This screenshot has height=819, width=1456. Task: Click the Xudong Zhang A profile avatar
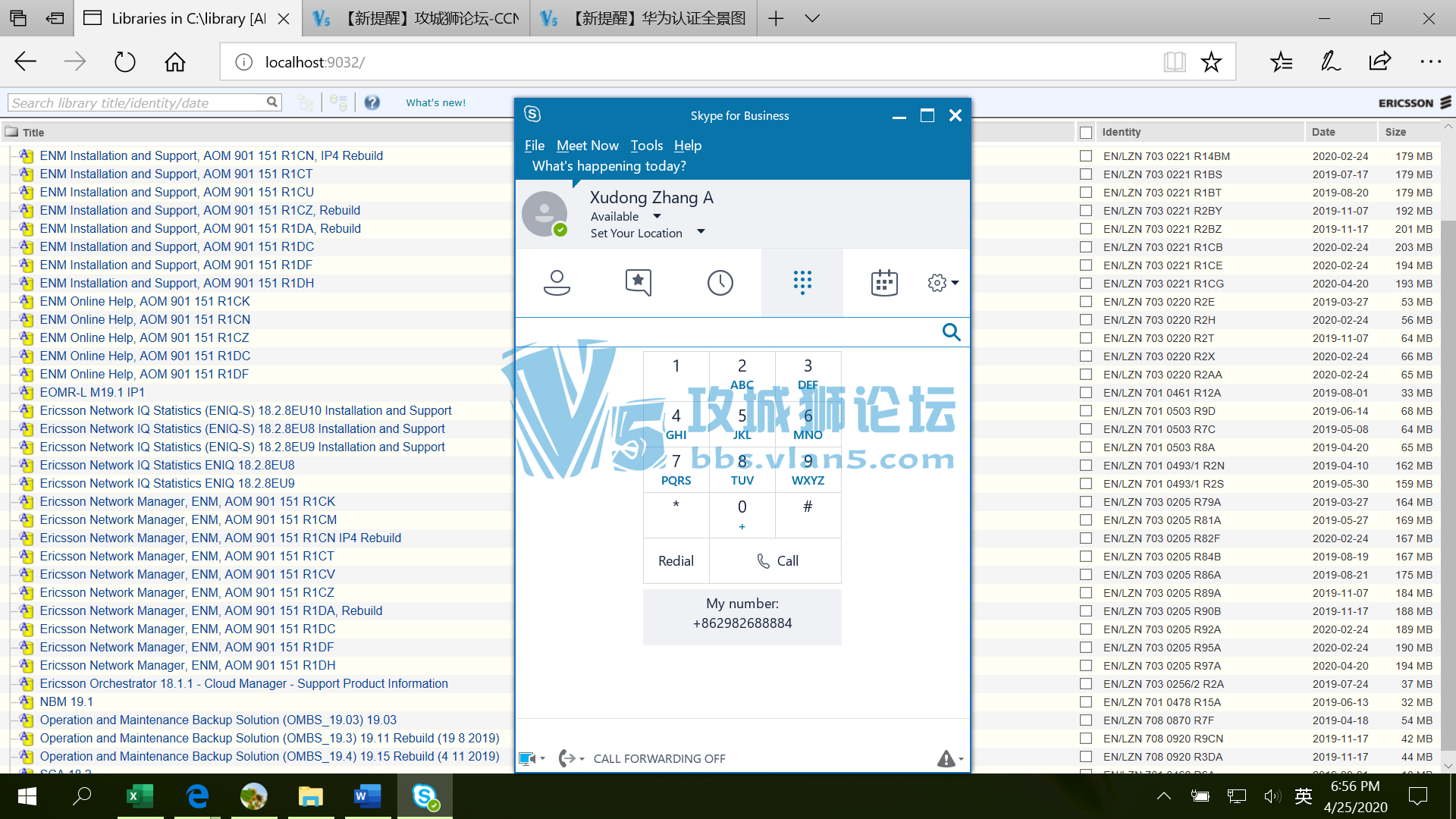(544, 214)
